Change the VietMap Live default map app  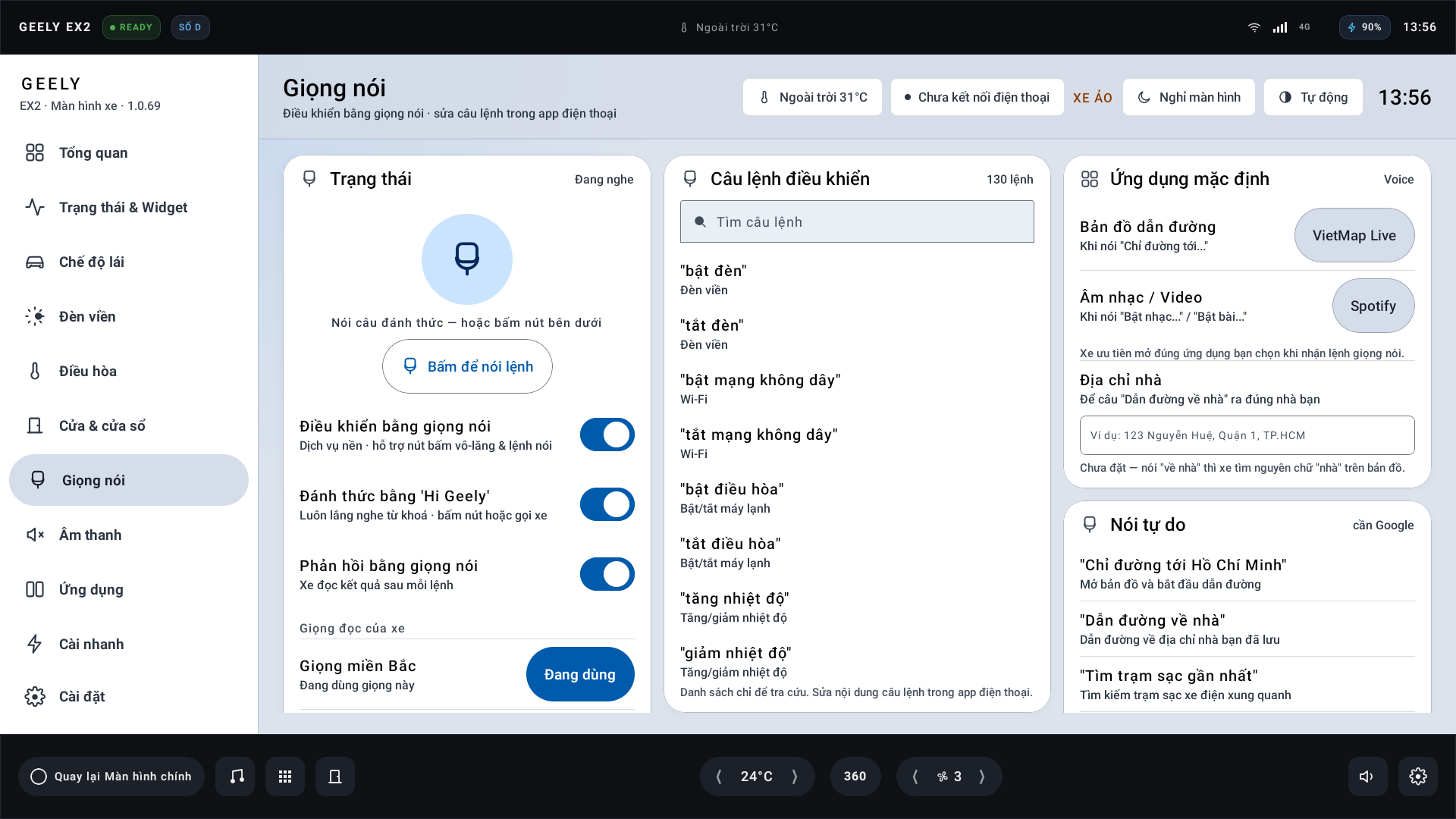pos(1354,235)
